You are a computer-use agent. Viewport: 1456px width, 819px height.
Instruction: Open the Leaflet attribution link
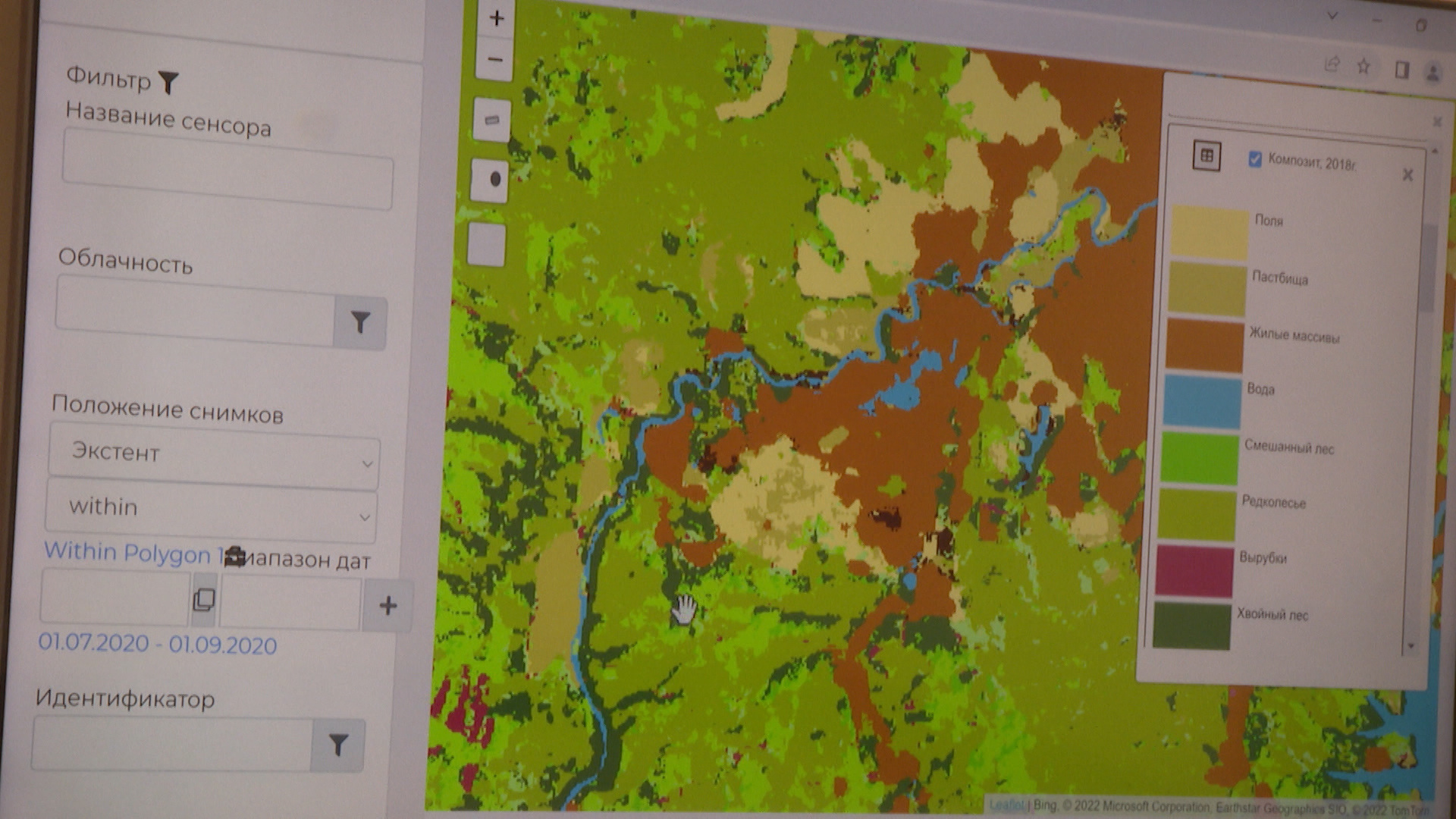click(1007, 805)
